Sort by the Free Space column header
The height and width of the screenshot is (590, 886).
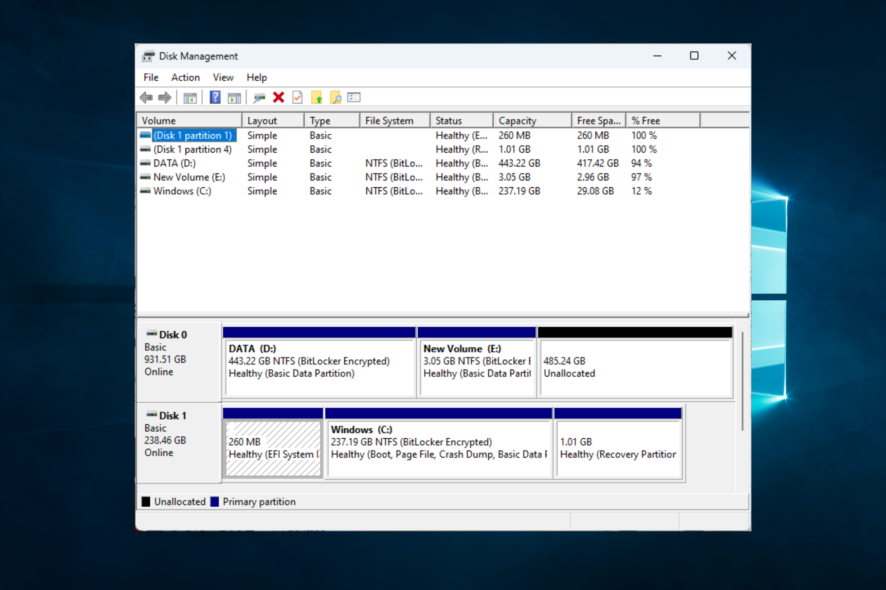click(598, 120)
